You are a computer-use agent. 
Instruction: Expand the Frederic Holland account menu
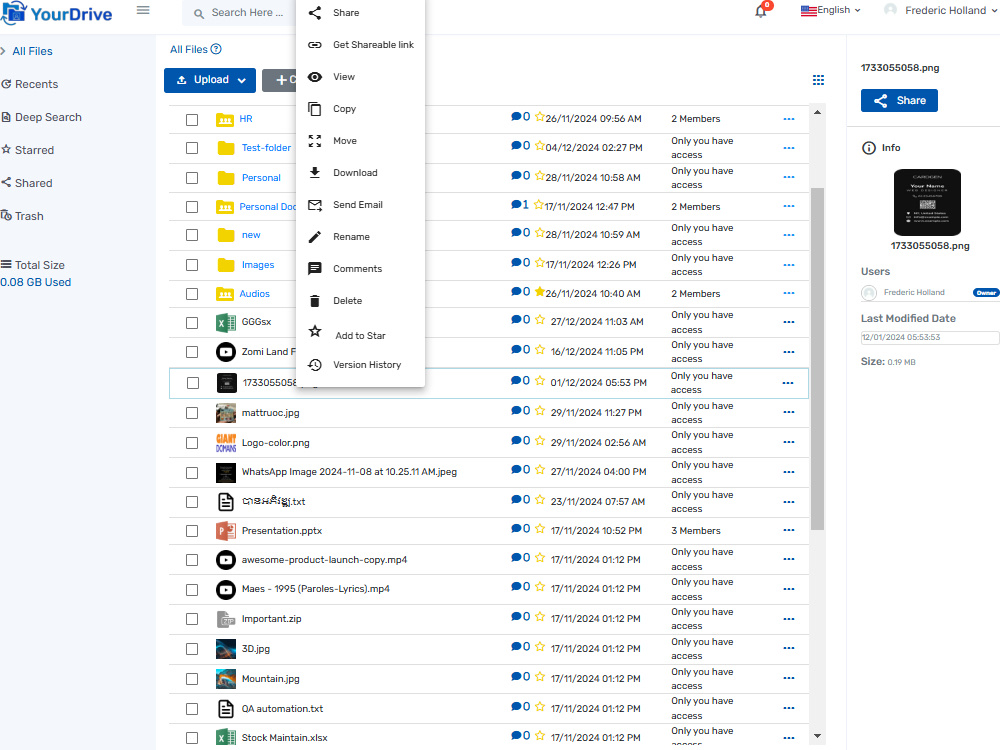941,10
